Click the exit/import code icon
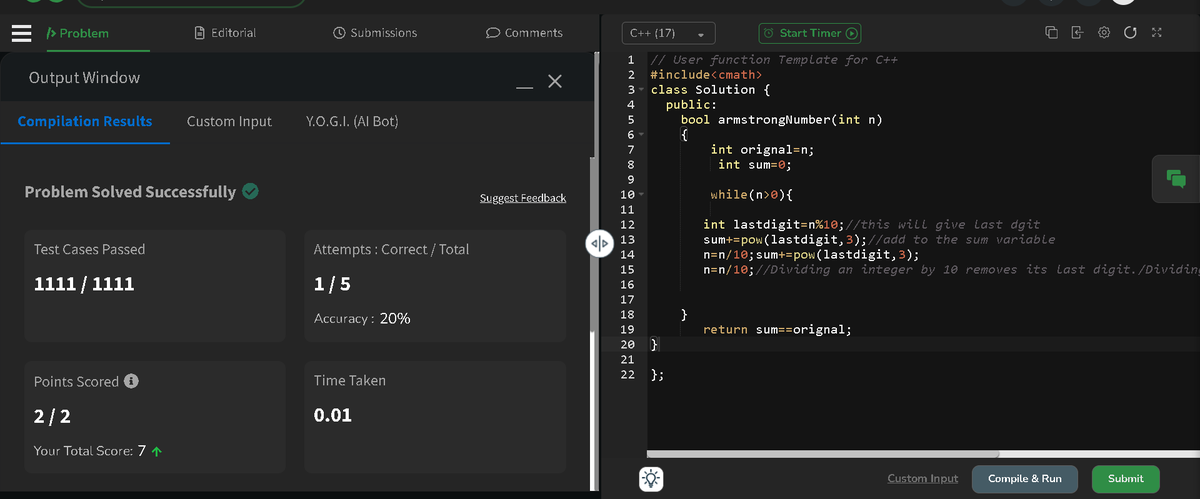Screen dimensions: 1200x499 coord(1078,33)
